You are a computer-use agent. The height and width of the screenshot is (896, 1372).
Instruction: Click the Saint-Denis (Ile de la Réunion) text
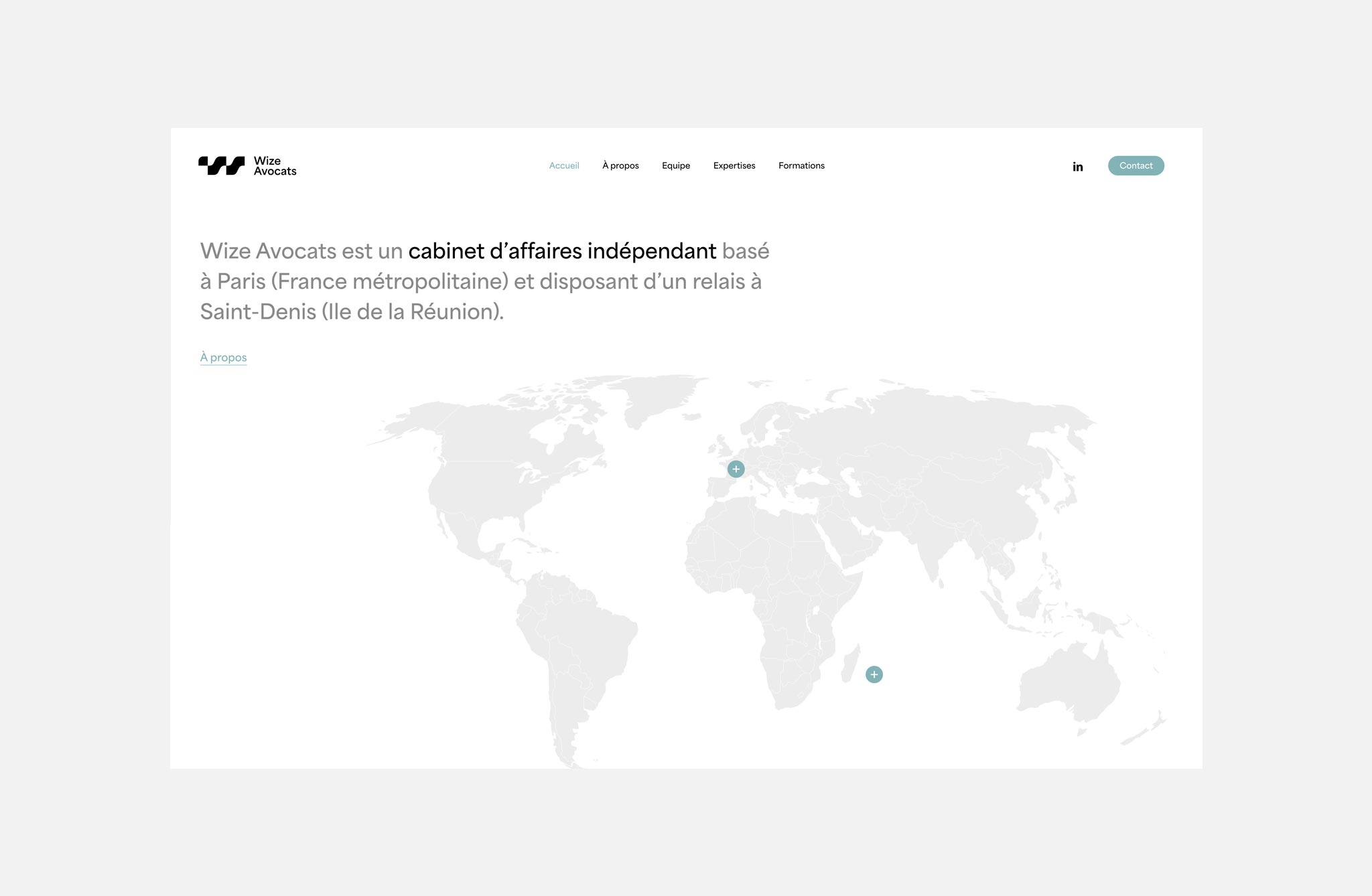351,311
